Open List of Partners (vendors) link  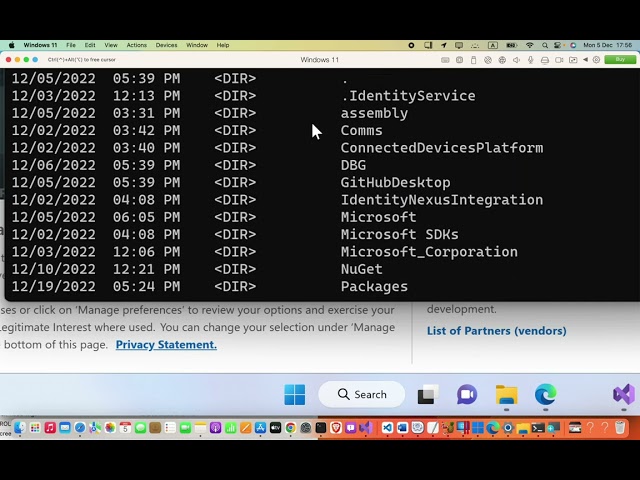[496, 331]
